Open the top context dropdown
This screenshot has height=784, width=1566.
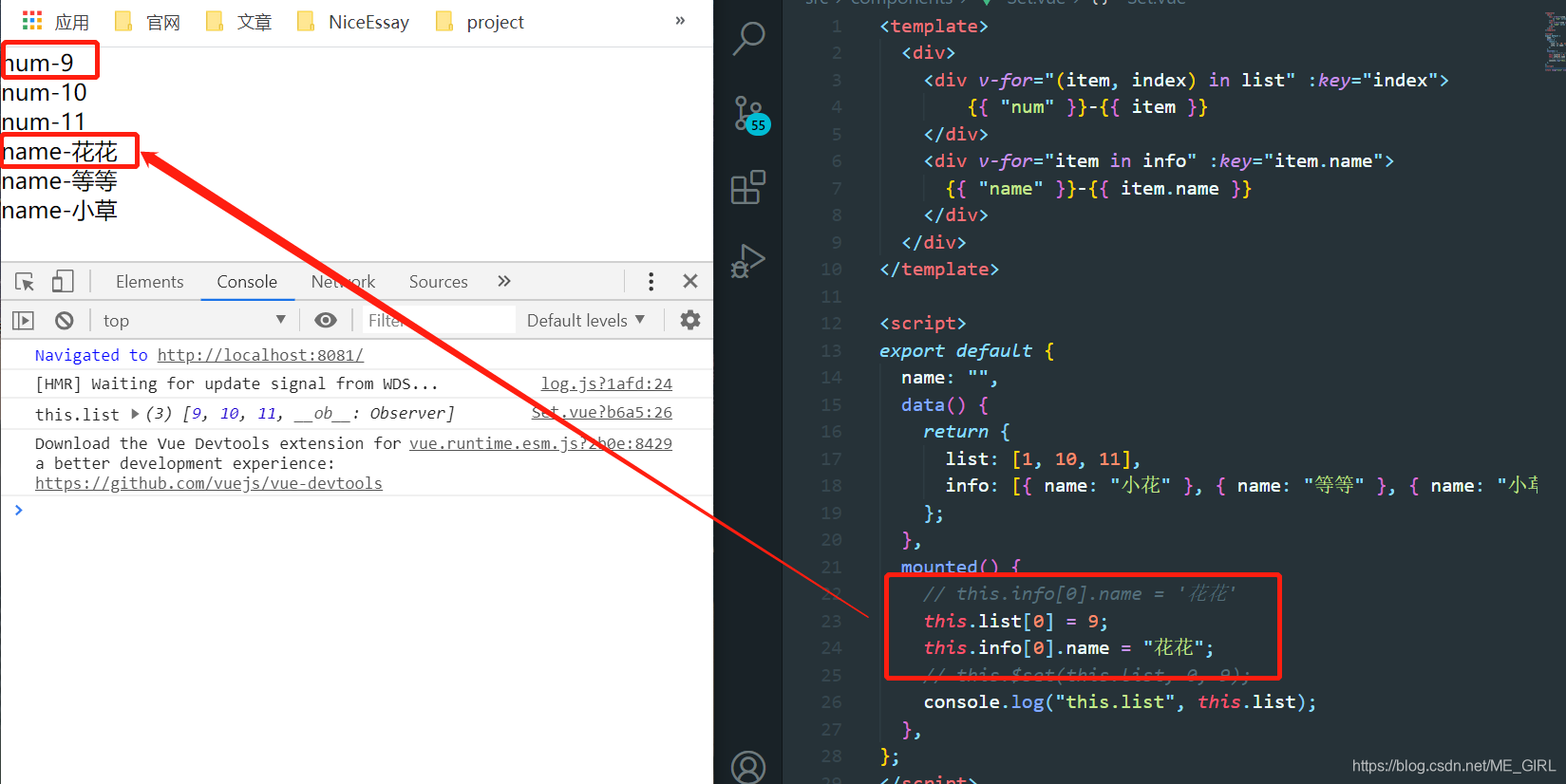(x=195, y=321)
